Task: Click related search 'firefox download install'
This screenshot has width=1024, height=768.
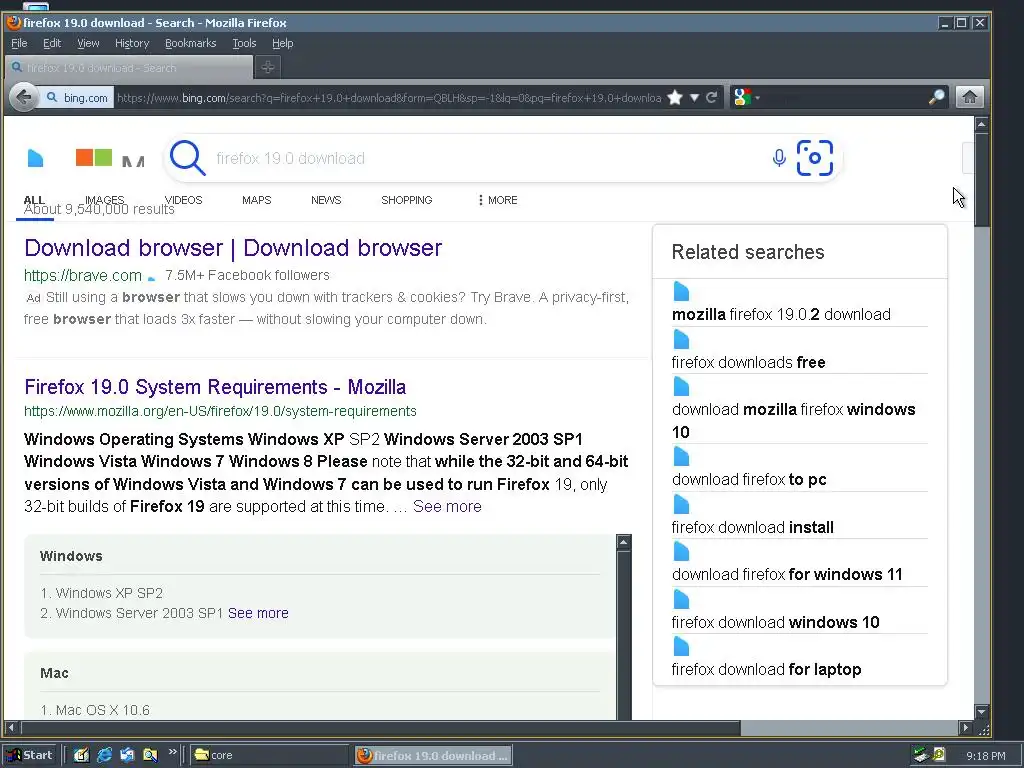Action: pyautogui.click(x=752, y=528)
